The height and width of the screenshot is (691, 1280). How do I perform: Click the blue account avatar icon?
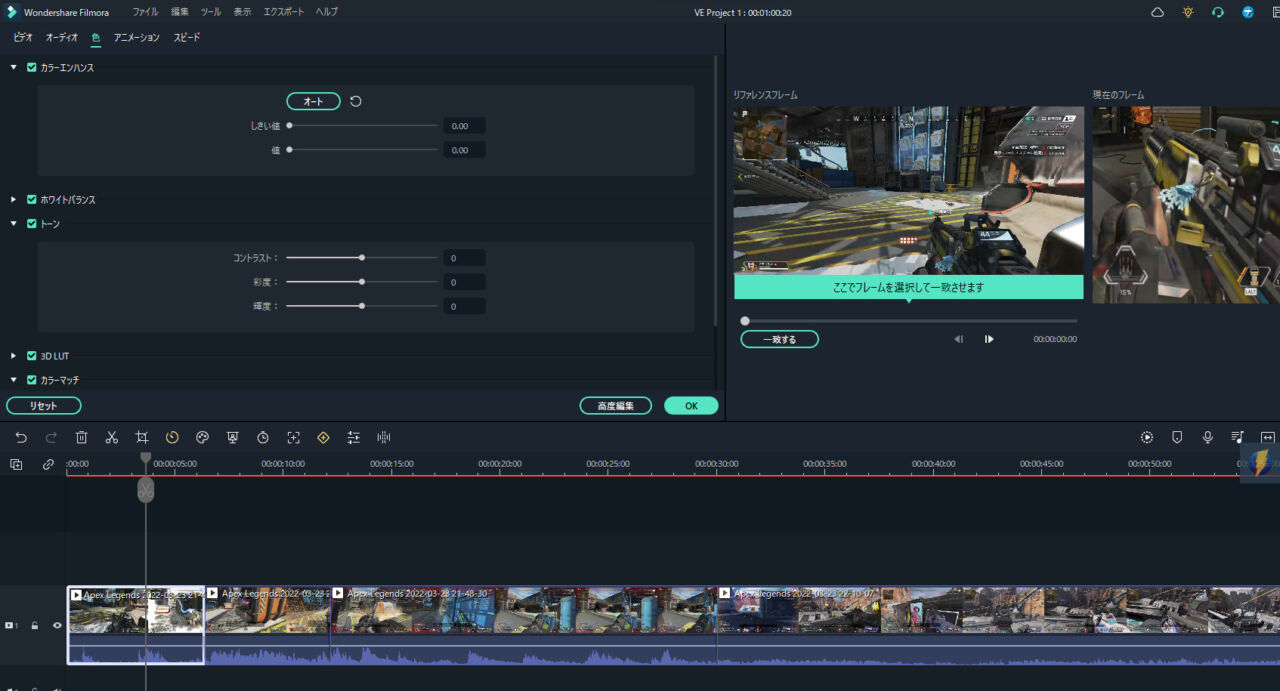(1248, 12)
